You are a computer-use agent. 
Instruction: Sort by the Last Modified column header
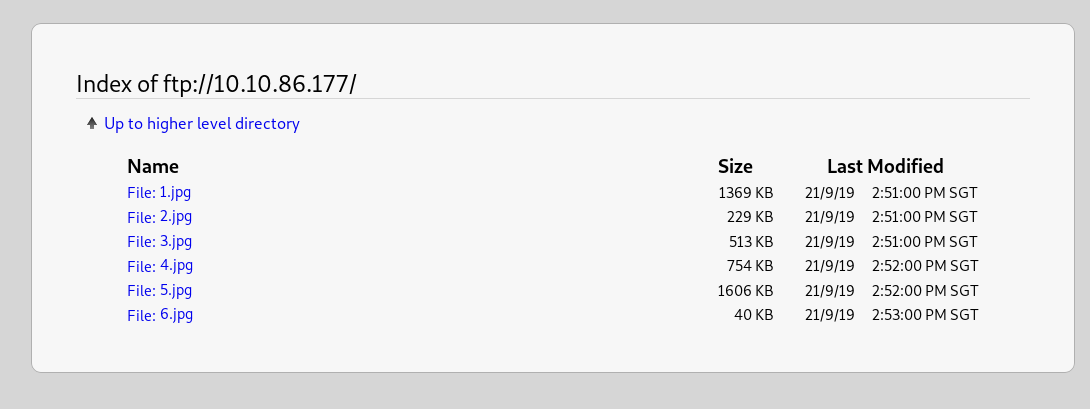coord(885,166)
